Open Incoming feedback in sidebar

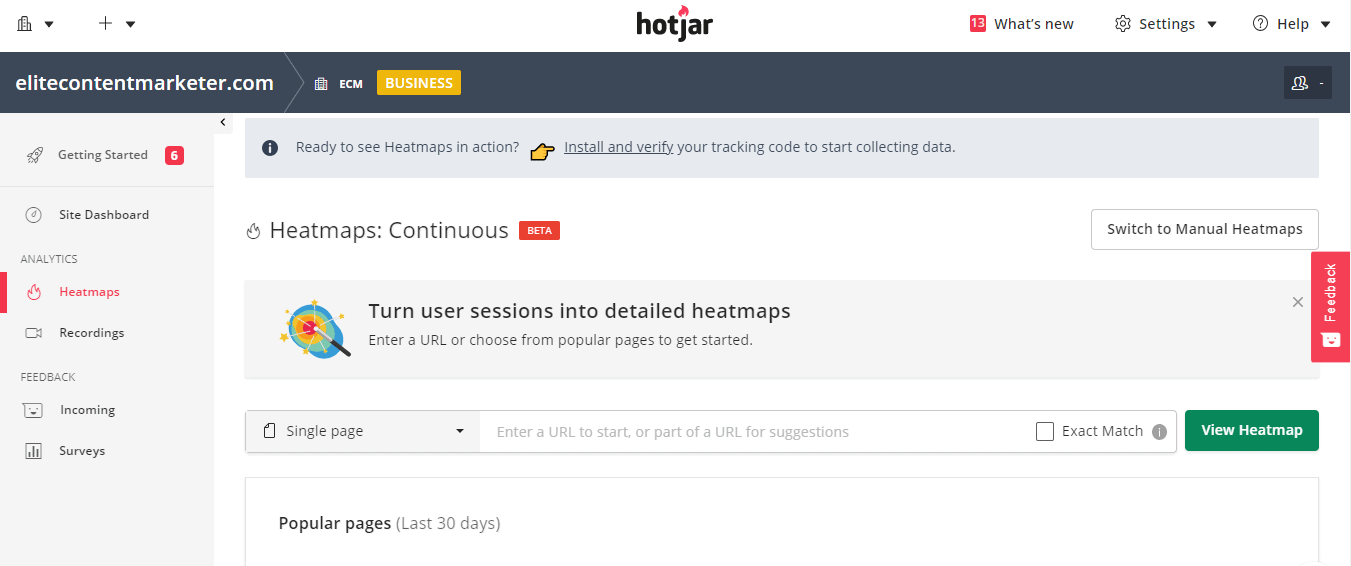coord(87,410)
